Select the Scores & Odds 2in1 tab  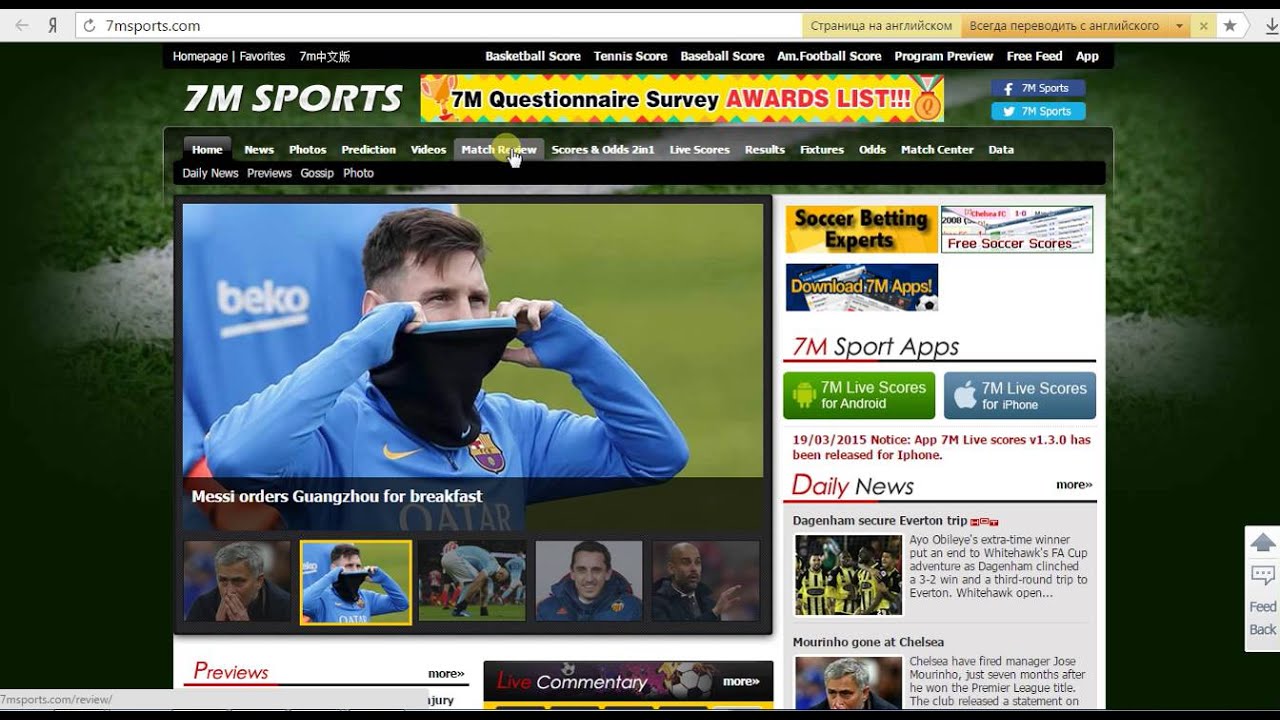[x=603, y=149]
